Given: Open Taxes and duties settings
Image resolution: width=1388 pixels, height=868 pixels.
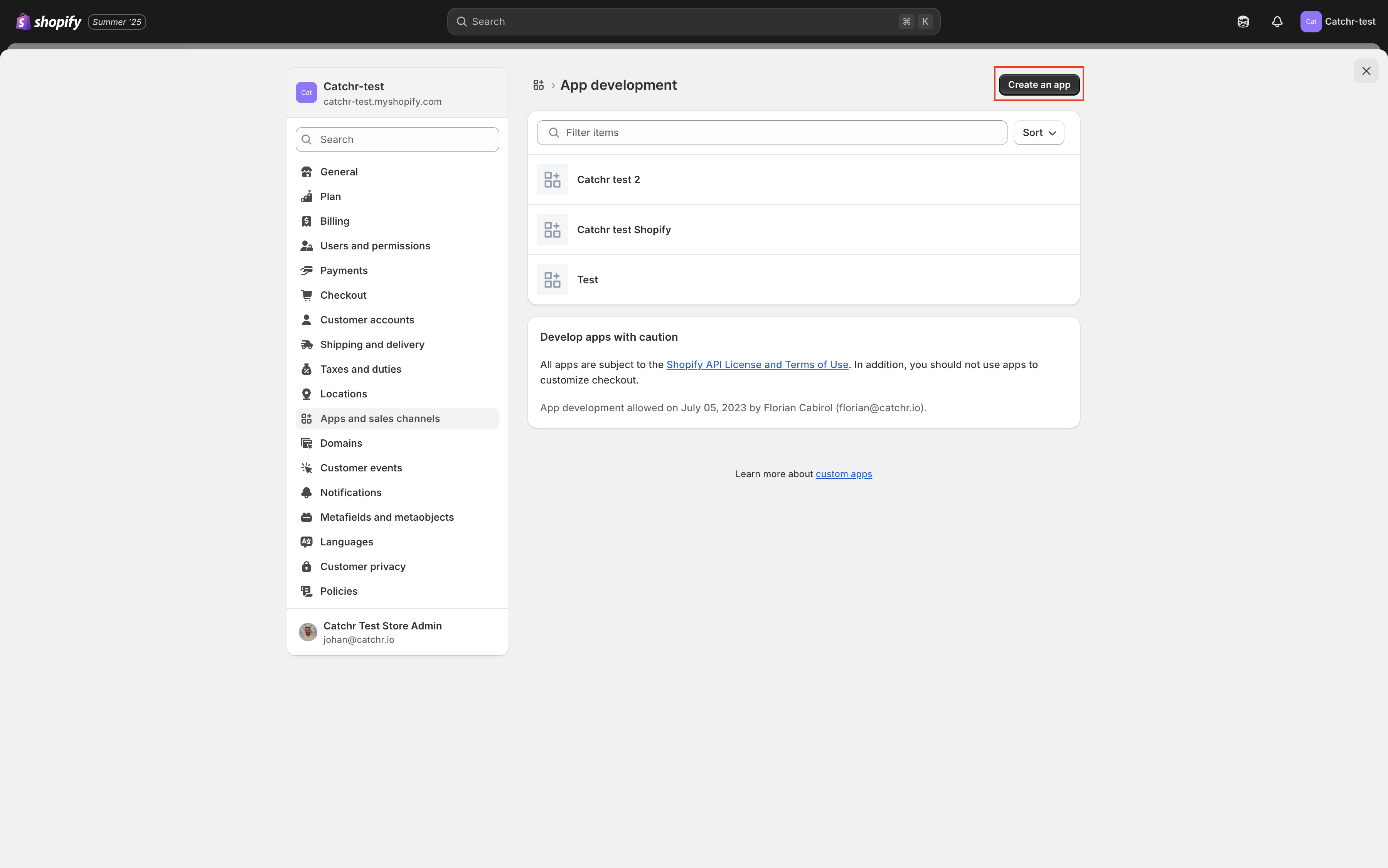Looking at the screenshot, I should coord(397,369).
